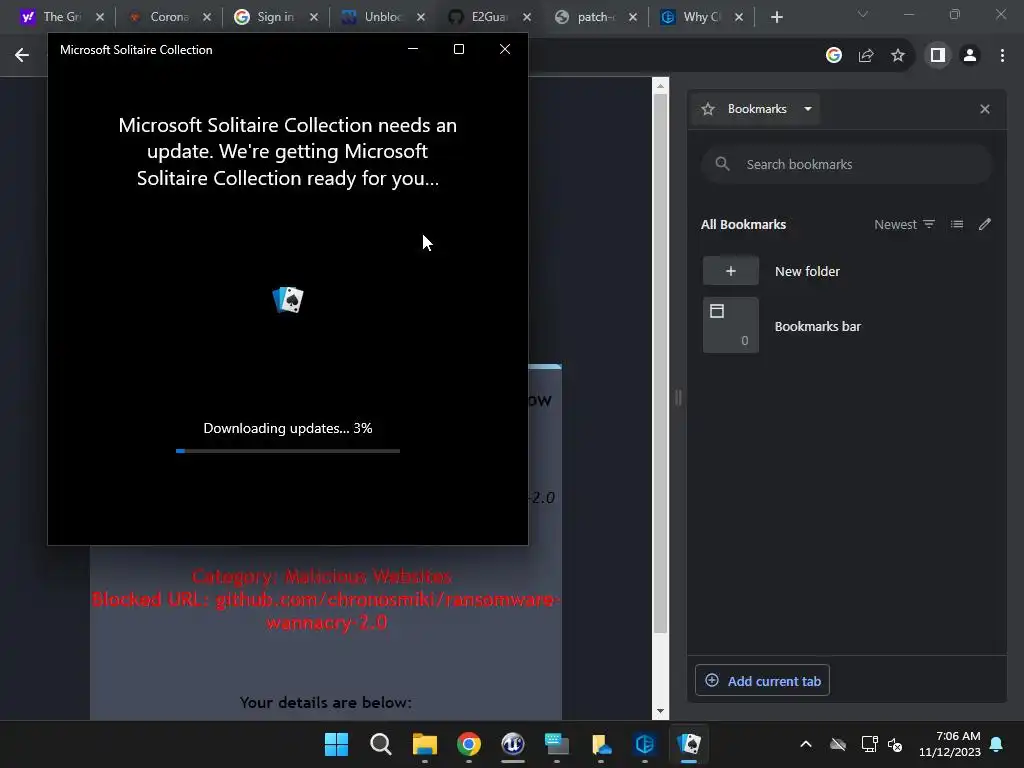Image resolution: width=1024 pixels, height=768 pixels.
Task: Open the Bookmarks side panel dropdown
Action: click(758, 109)
